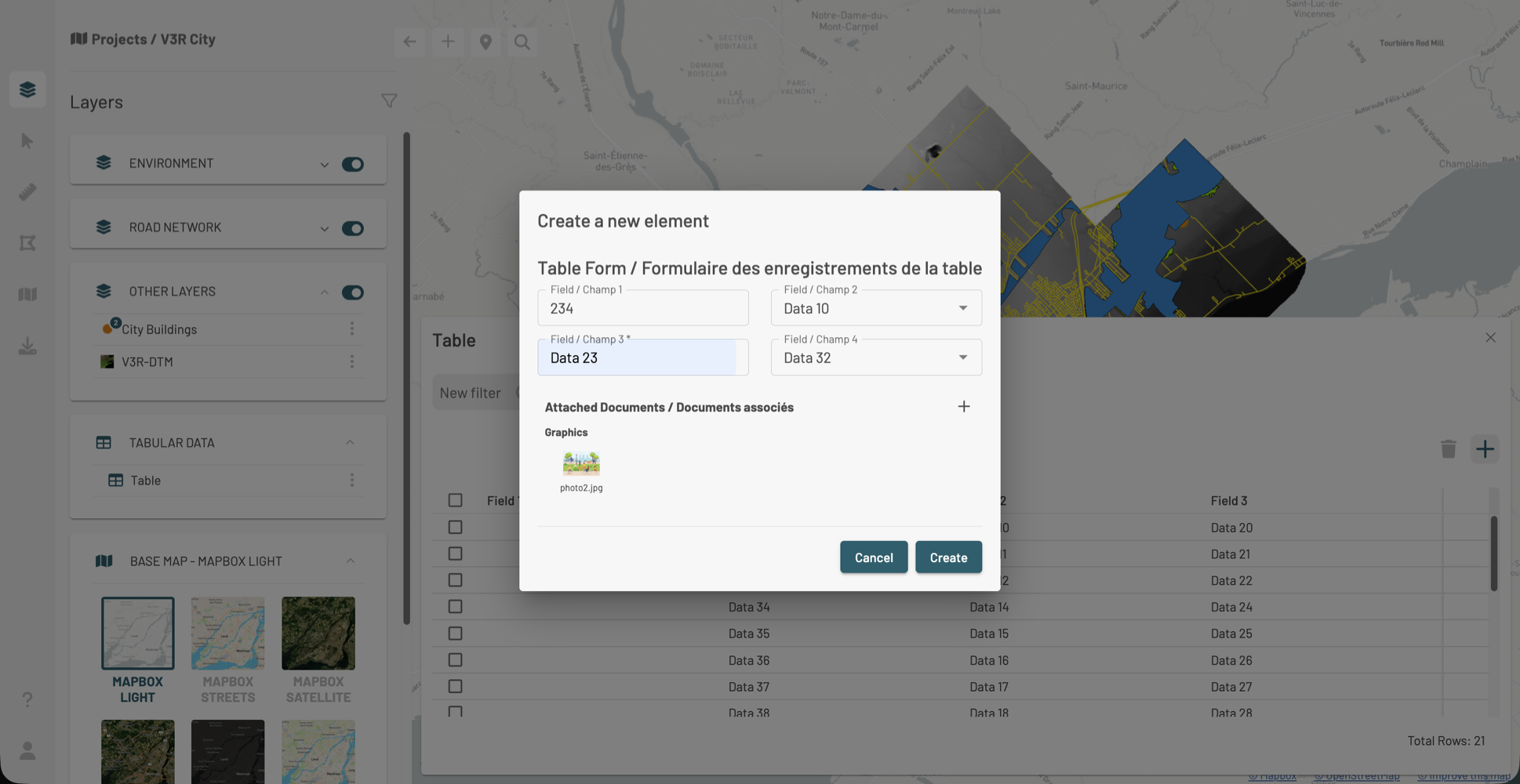Toggle the ROAD NETWORK layer switch
The width and height of the screenshot is (1520, 784).
pyautogui.click(x=352, y=228)
